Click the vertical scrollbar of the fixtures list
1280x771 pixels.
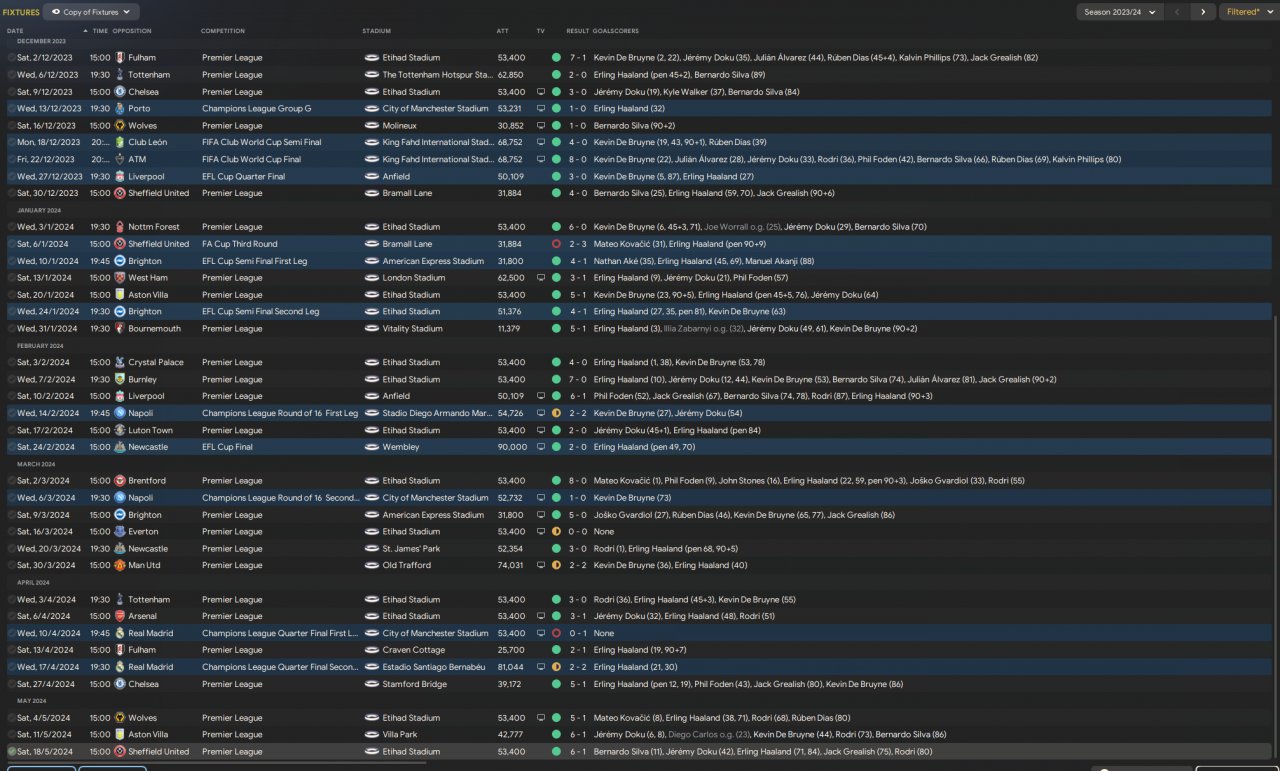1277,538
